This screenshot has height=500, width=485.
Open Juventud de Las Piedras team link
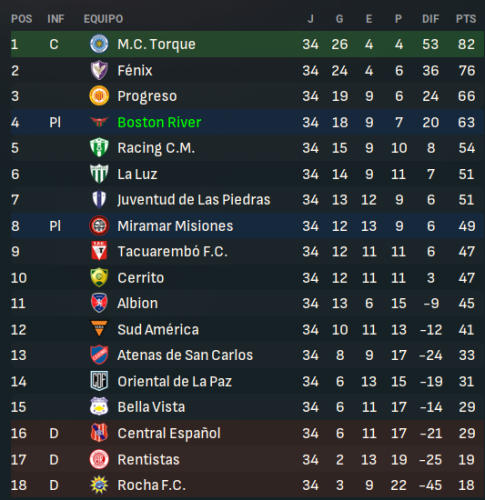194,200
